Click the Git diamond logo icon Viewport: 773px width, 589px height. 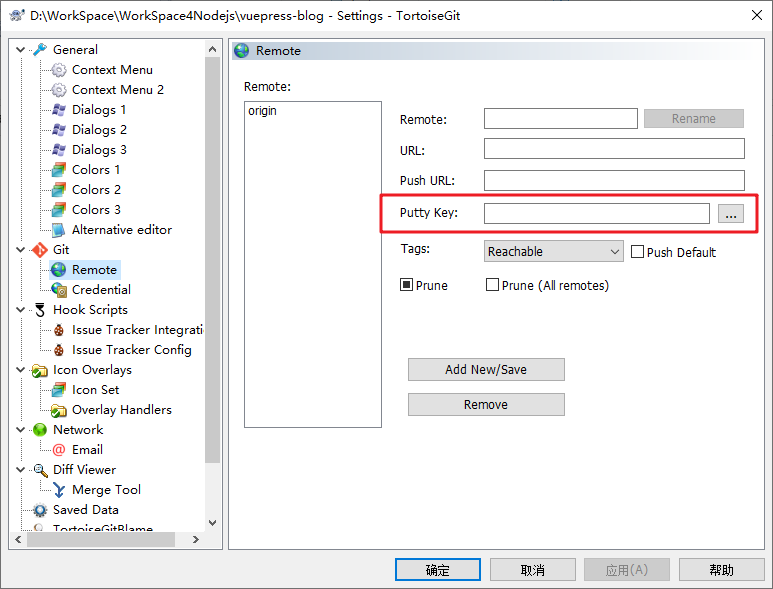pyautogui.click(x=40, y=250)
